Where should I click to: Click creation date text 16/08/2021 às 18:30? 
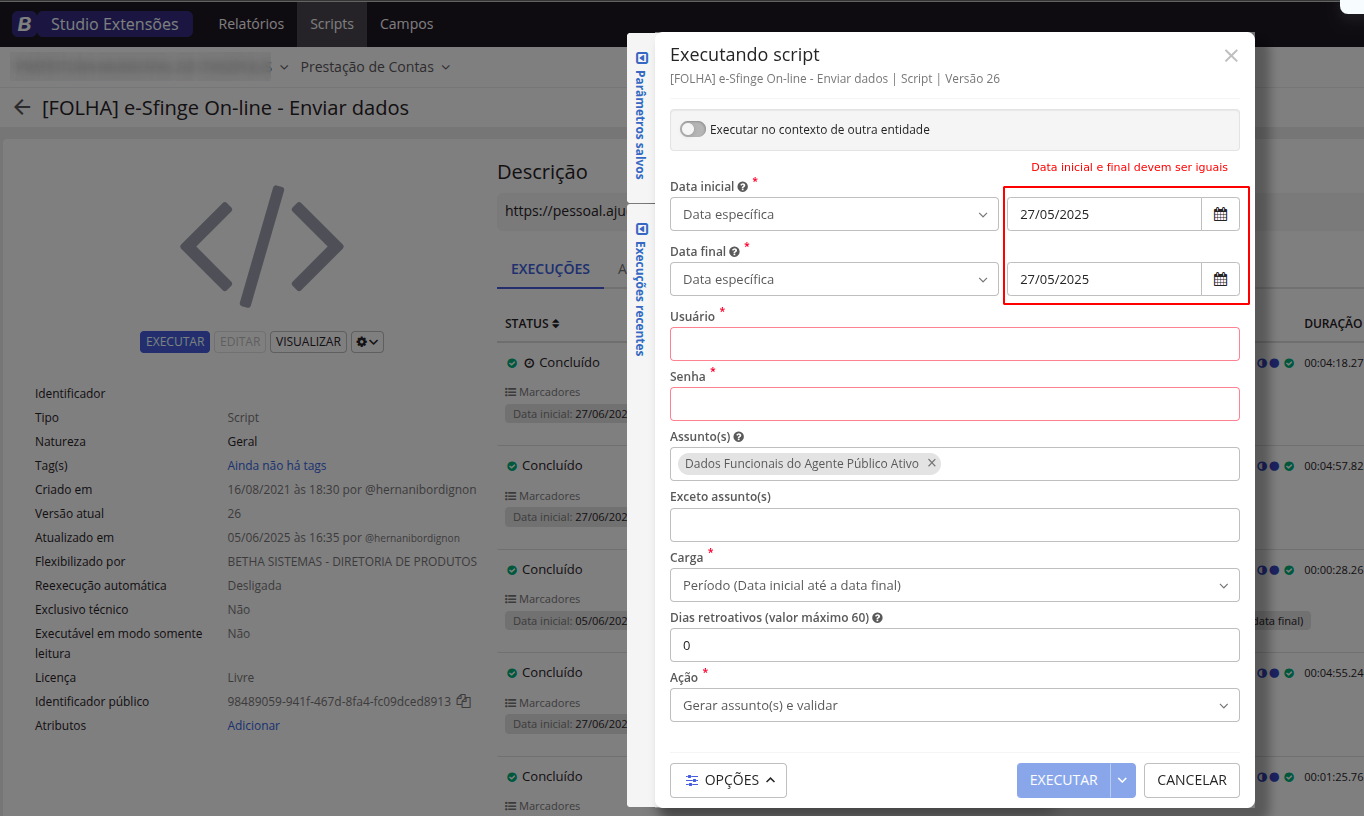pos(283,489)
